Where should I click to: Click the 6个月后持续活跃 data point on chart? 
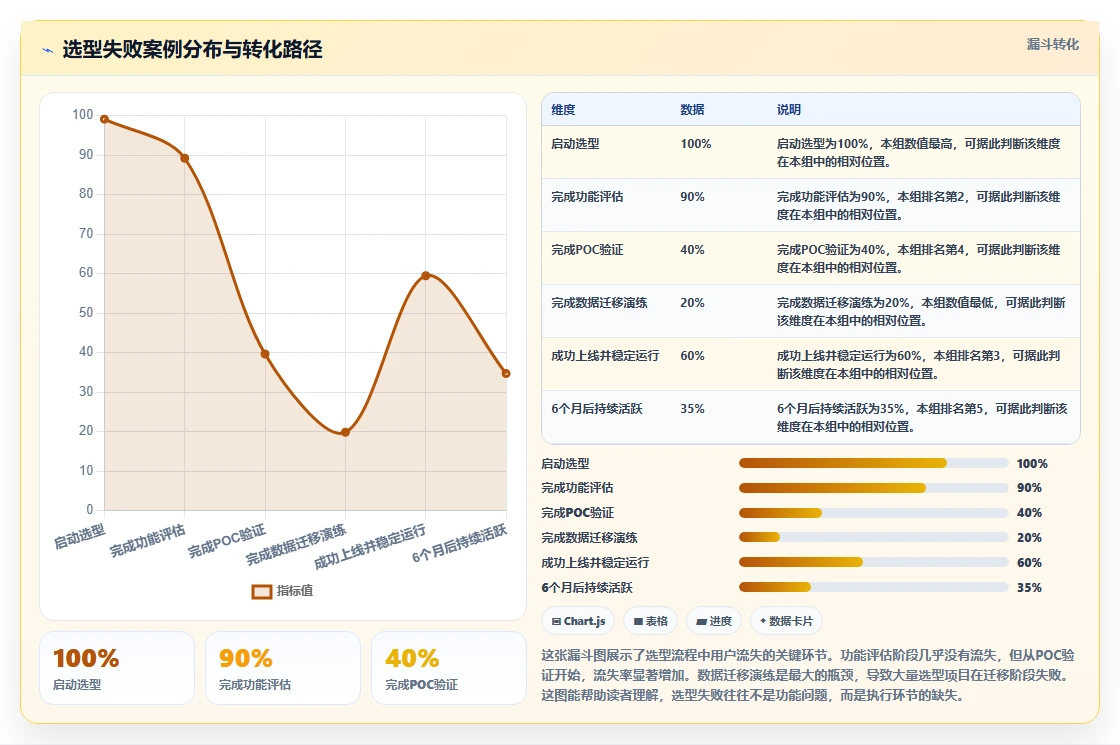point(506,374)
